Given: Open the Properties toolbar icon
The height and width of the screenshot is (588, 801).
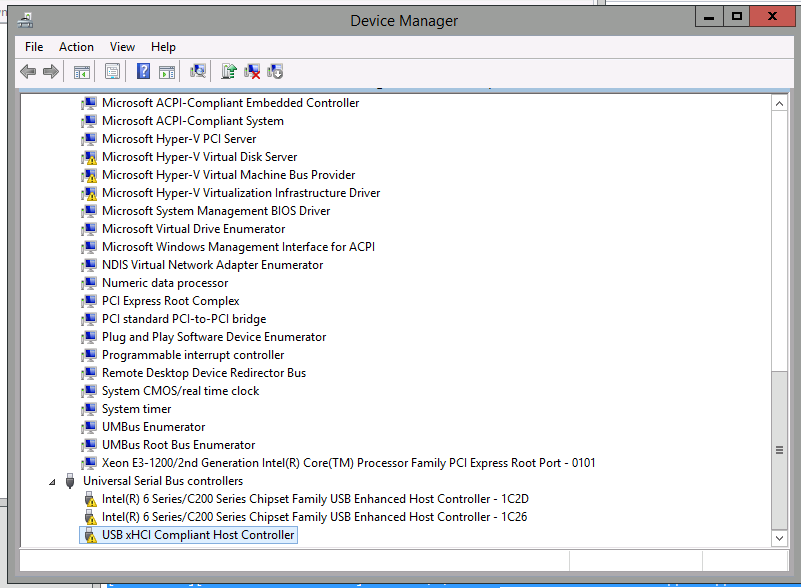Looking at the screenshot, I should tap(112, 72).
